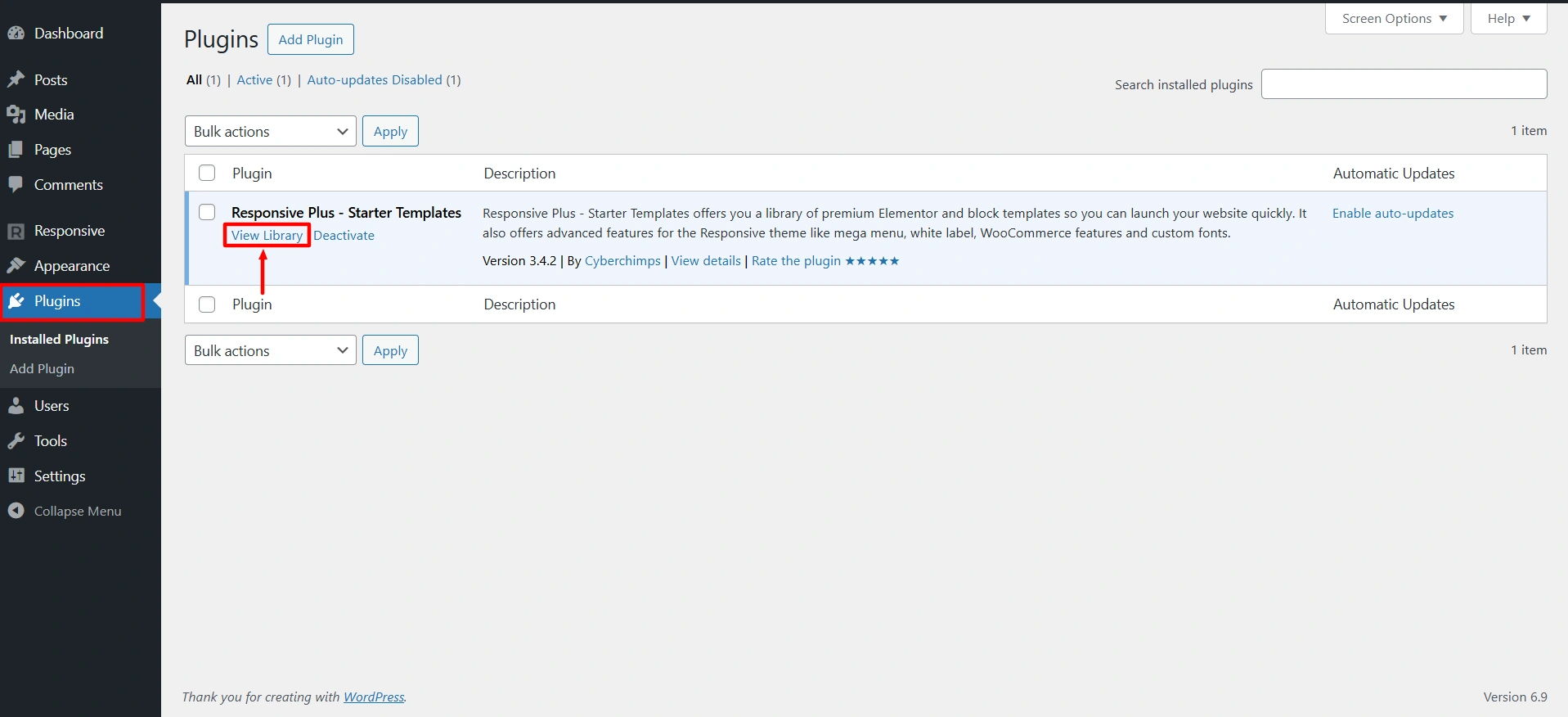This screenshot has width=1568, height=717.
Task: Click the Settings sliders icon
Action: click(16, 476)
